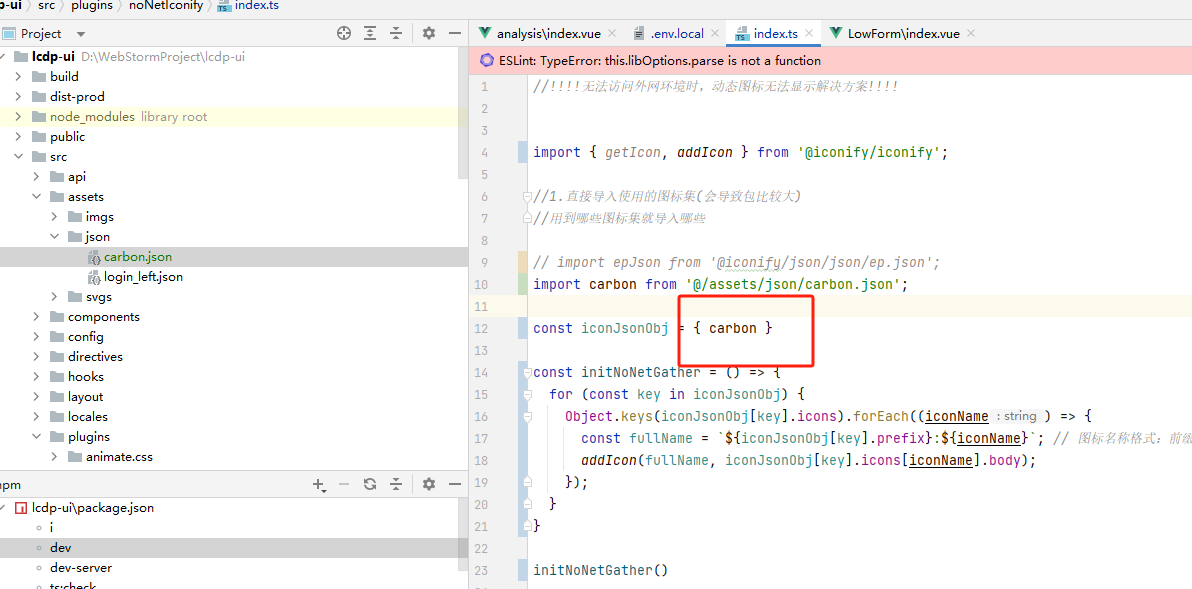
Task: Collapse all in the npm panel
Action: 397,484
